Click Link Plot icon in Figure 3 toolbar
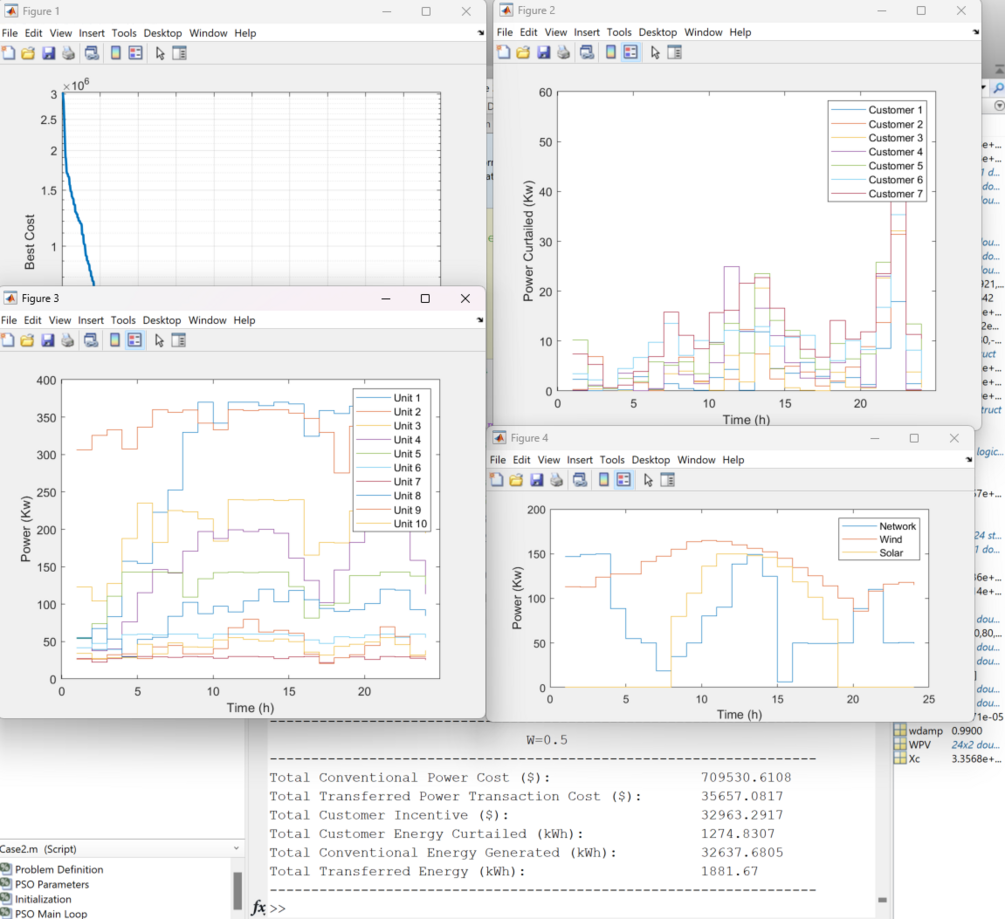The width and height of the screenshot is (1005, 919). point(91,340)
